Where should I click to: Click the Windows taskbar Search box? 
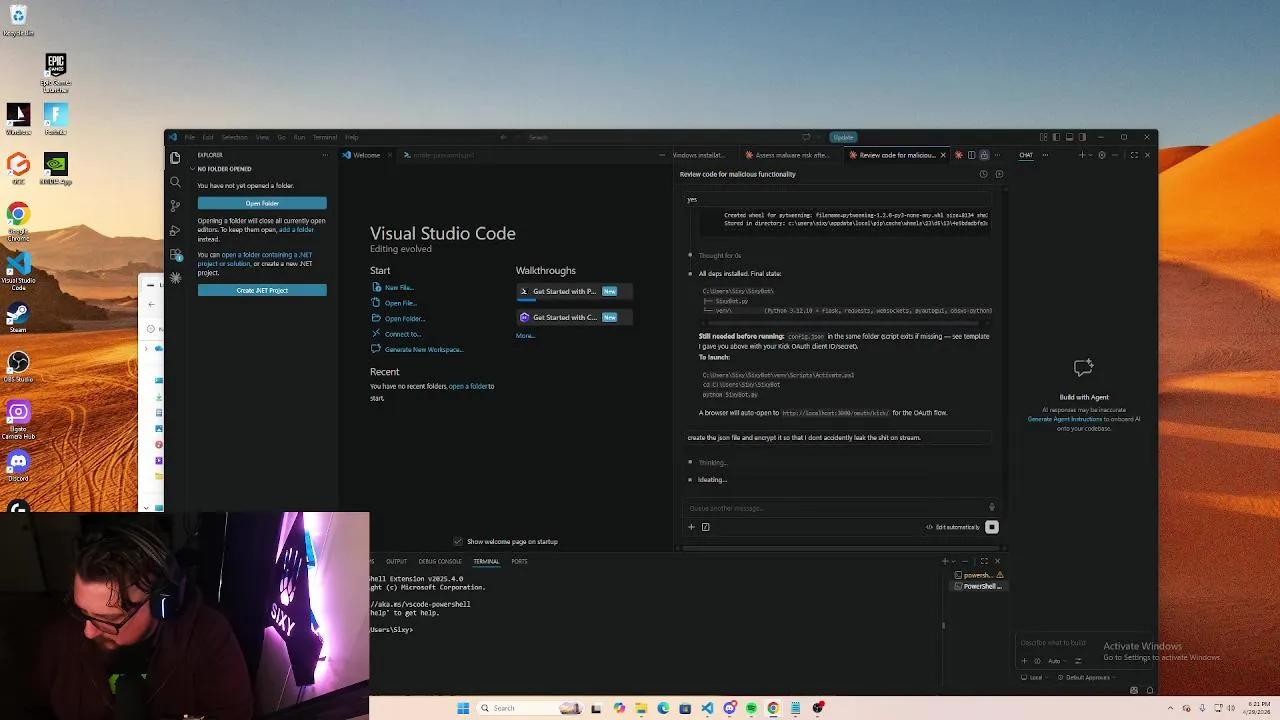[x=528, y=708]
